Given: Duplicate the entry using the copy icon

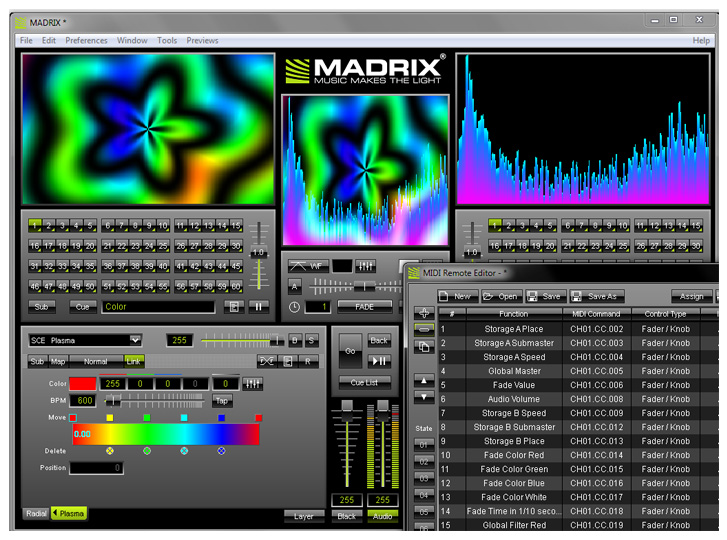Looking at the screenshot, I should click(x=424, y=347).
